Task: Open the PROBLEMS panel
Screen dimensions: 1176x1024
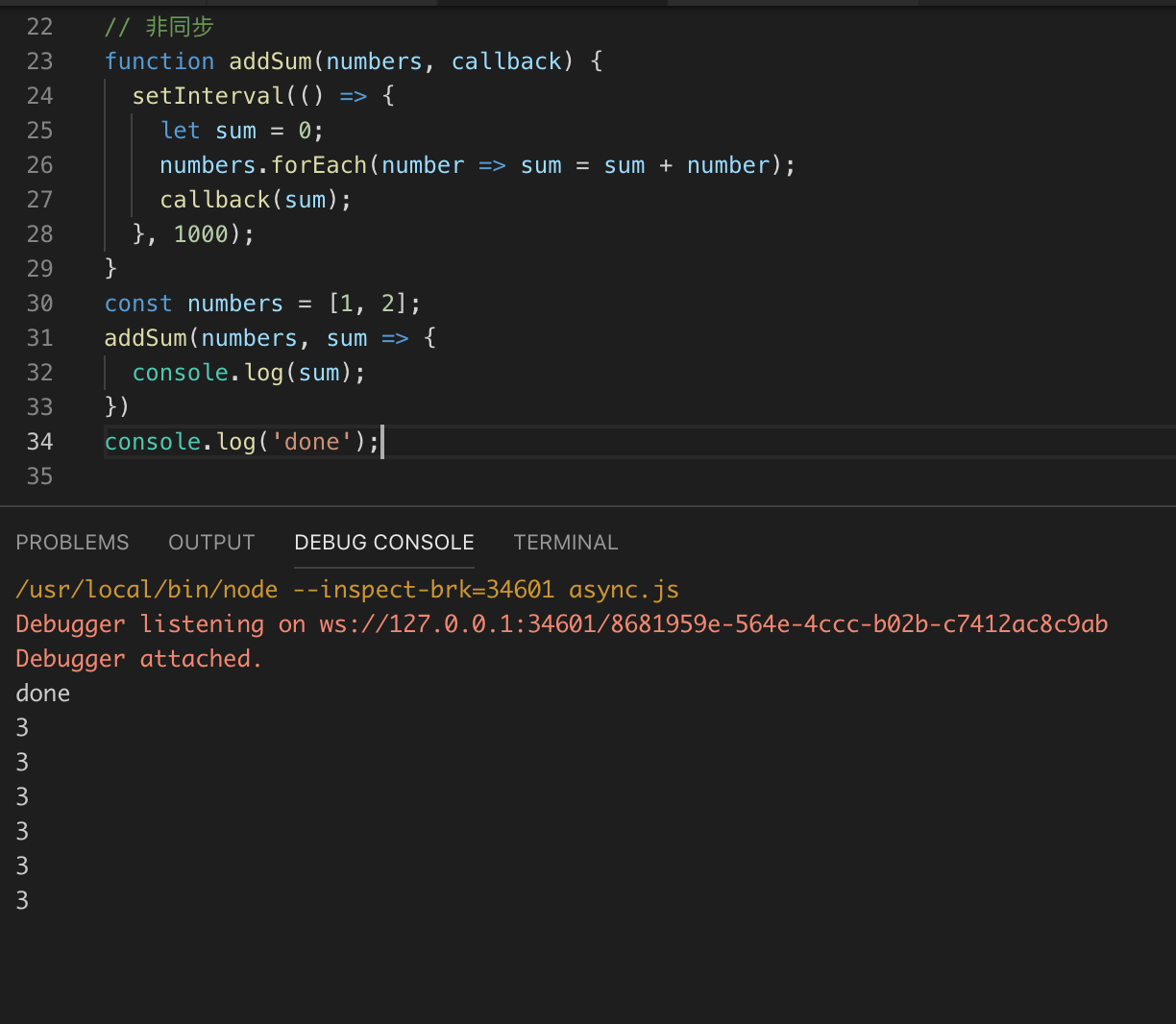Action: [72, 542]
